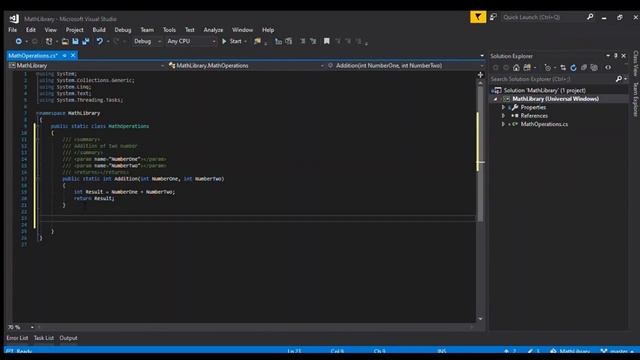640x360 pixels.
Task: Click the New Project toolbar icon
Action: click(49, 41)
